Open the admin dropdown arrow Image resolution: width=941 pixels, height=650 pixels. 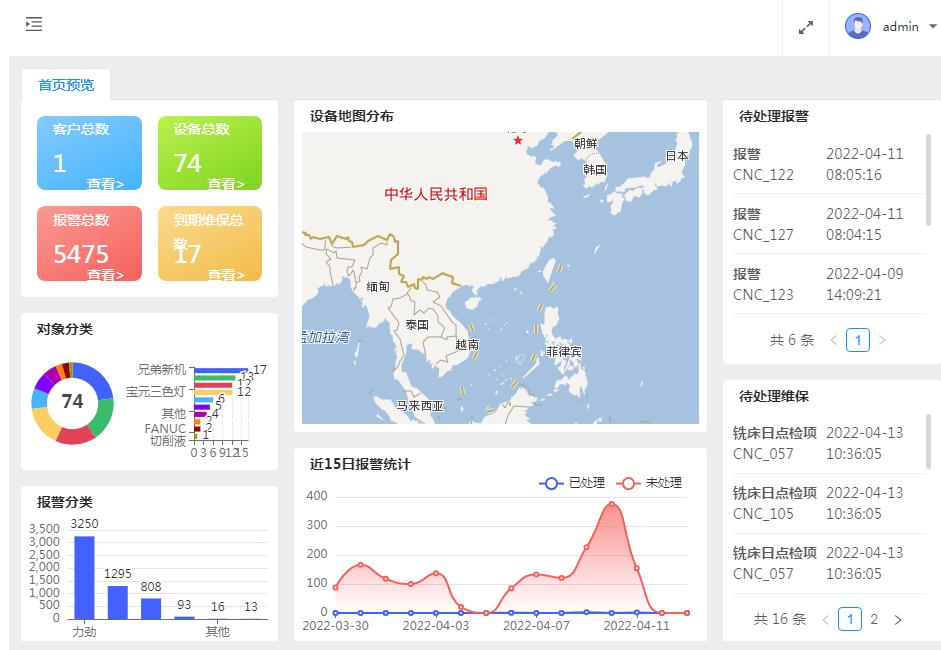tap(933, 27)
